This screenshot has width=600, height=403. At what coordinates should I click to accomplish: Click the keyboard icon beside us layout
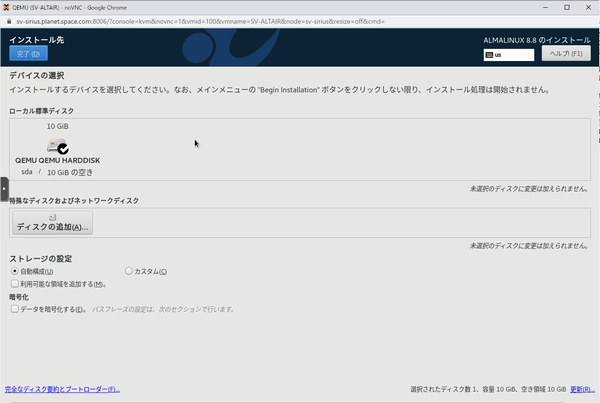pos(489,55)
